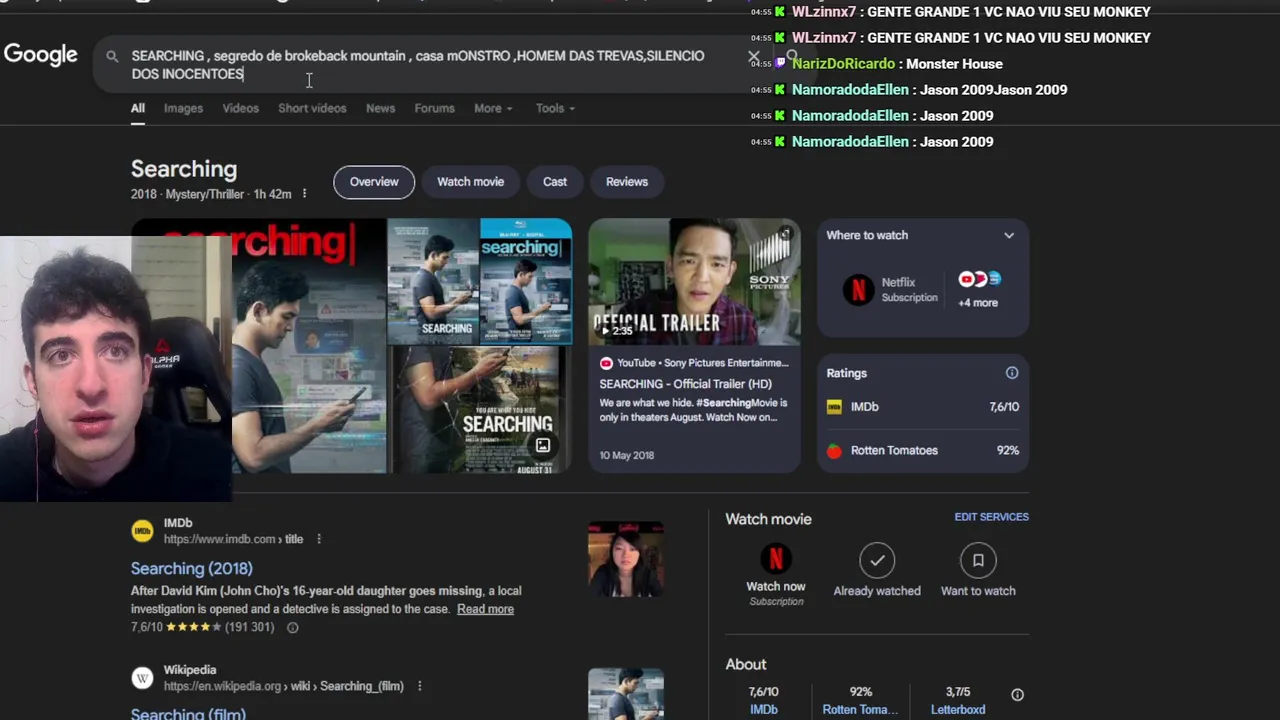Open SEARCHING - Official Trailer (HD) link
The height and width of the screenshot is (720, 1280).
(x=685, y=384)
